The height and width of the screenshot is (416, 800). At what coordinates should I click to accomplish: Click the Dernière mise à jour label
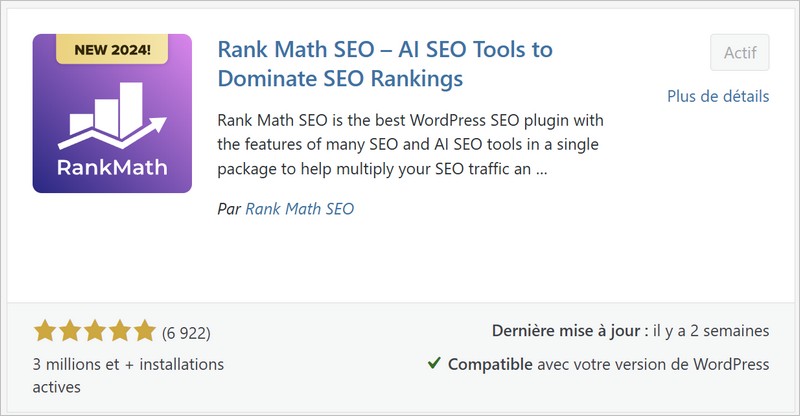point(565,331)
